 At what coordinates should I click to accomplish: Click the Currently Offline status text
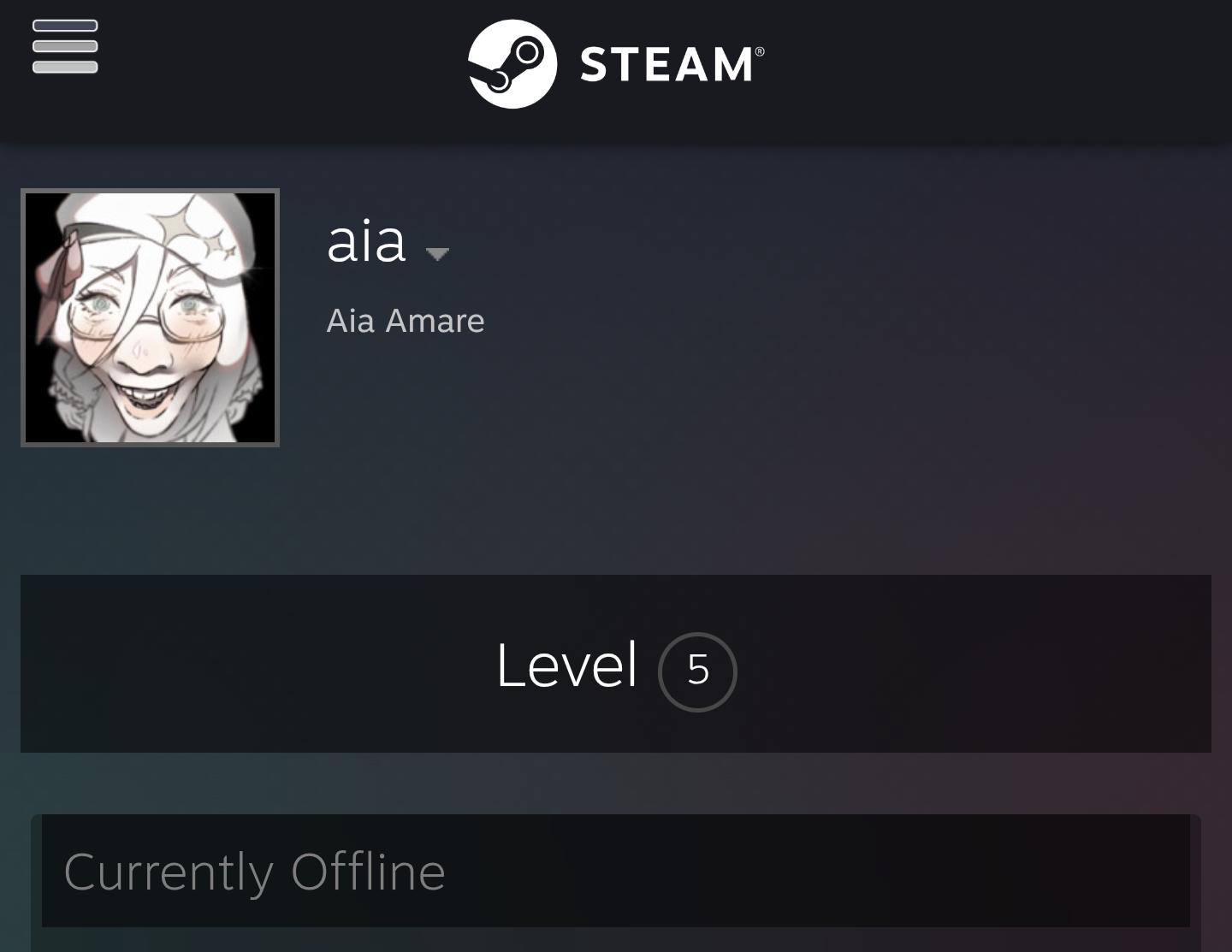point(255,872)
